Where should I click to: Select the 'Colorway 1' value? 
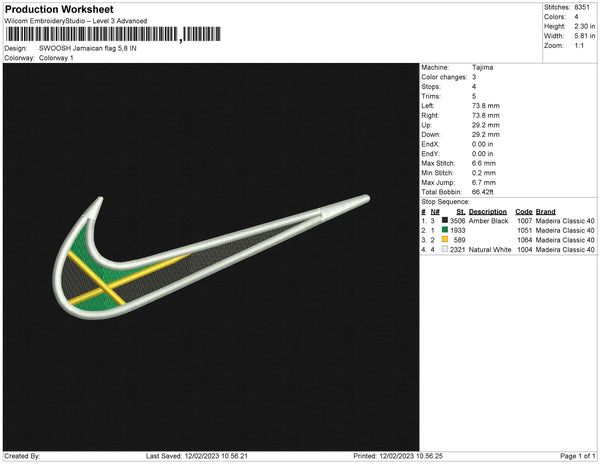click(56, 58)
